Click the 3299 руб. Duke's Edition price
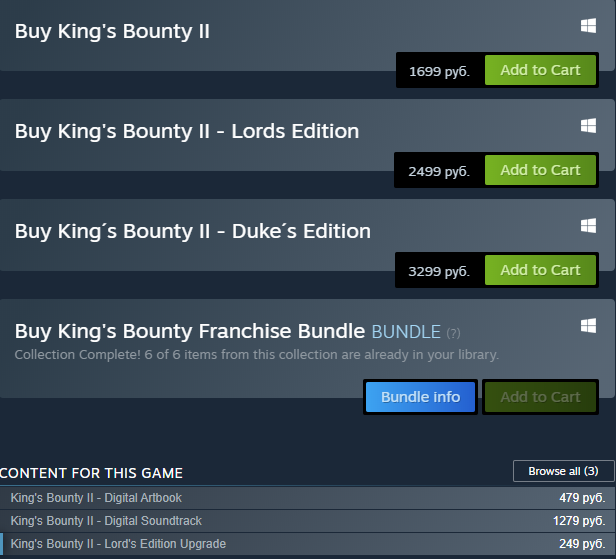This screenshot has height=559, width=616. (439, 271)
